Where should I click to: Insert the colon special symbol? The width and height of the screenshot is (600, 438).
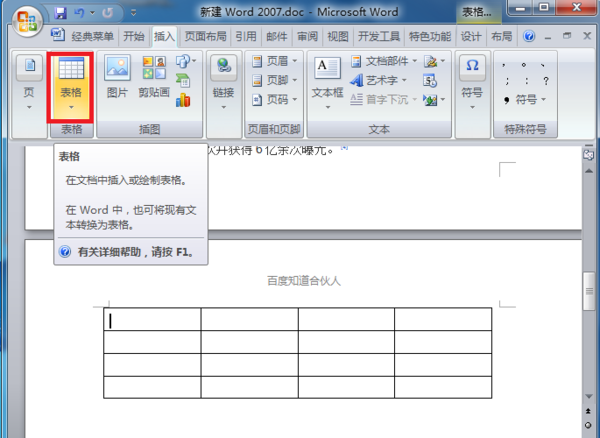point(527,81)
